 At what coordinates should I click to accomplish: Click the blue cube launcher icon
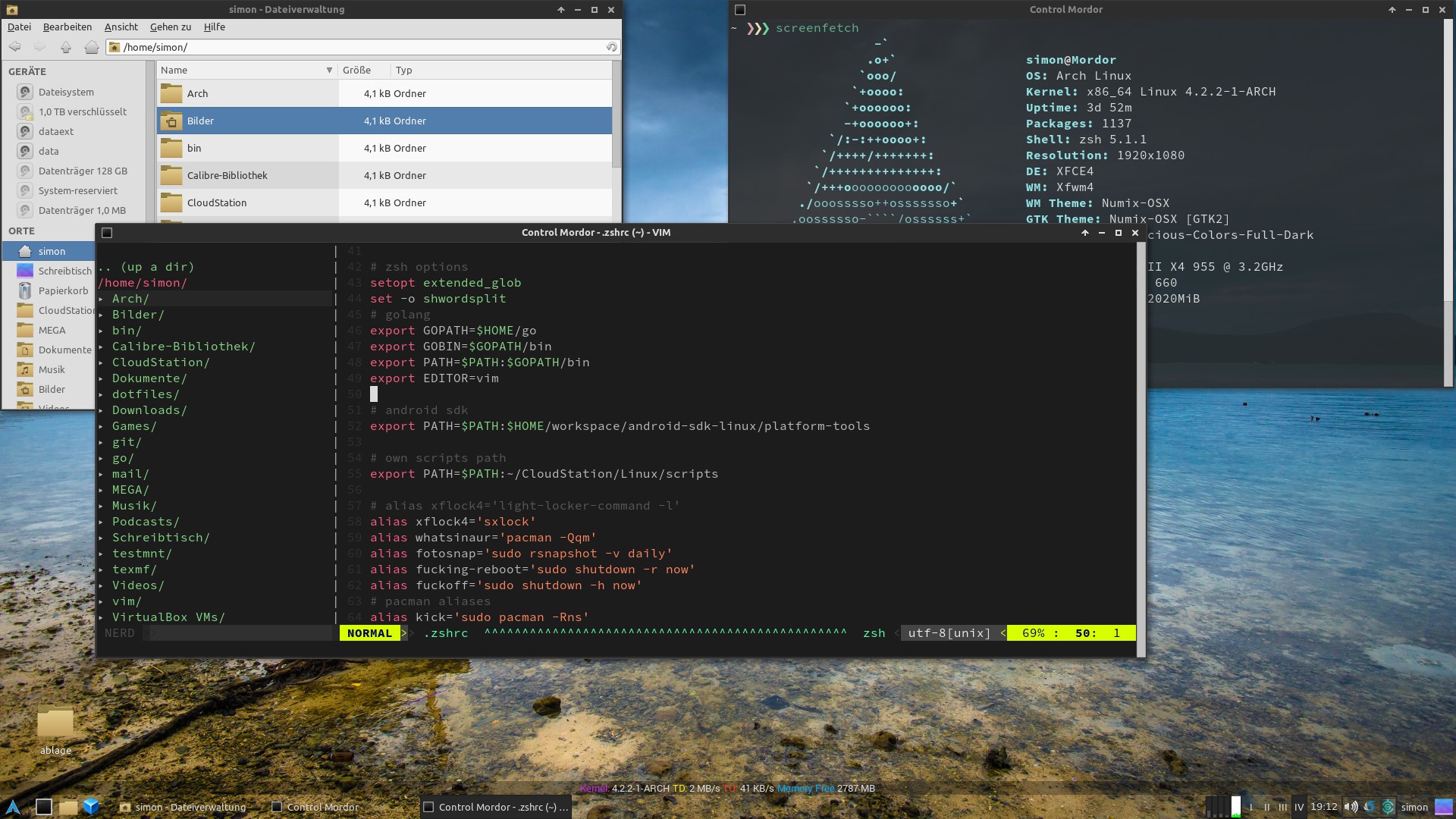coord(91,807)
